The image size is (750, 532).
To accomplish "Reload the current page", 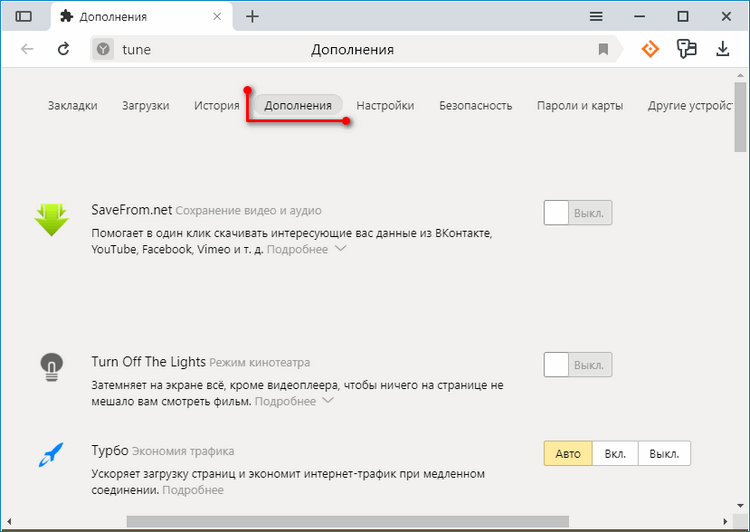I will coord(64,49).
